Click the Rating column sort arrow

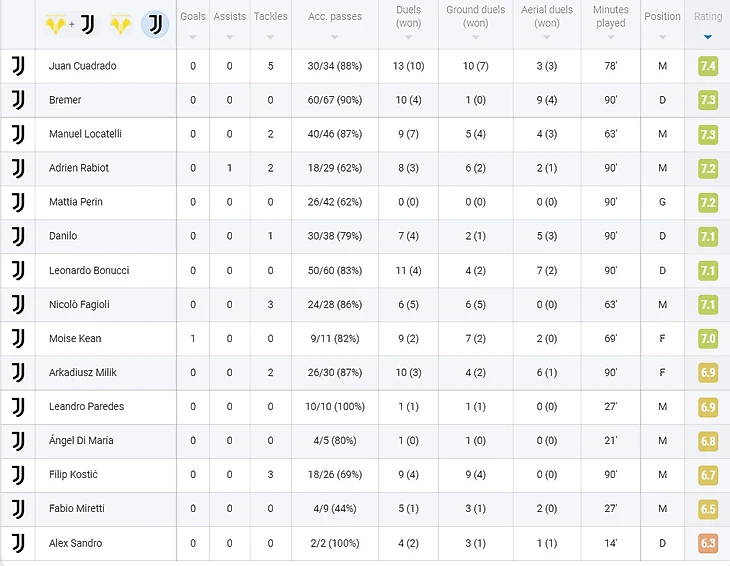(708, 37)
